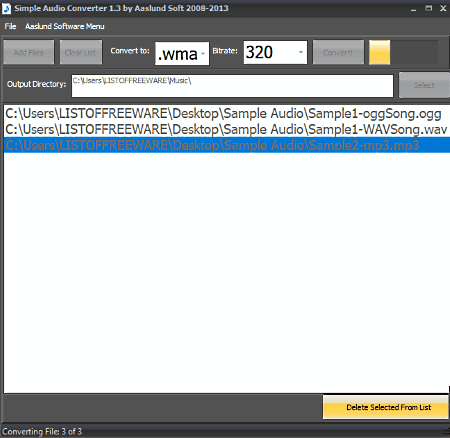This screenshot has width=450, height=438.
Task: Open the Convert to format dropdown
Action: point(182,53)
